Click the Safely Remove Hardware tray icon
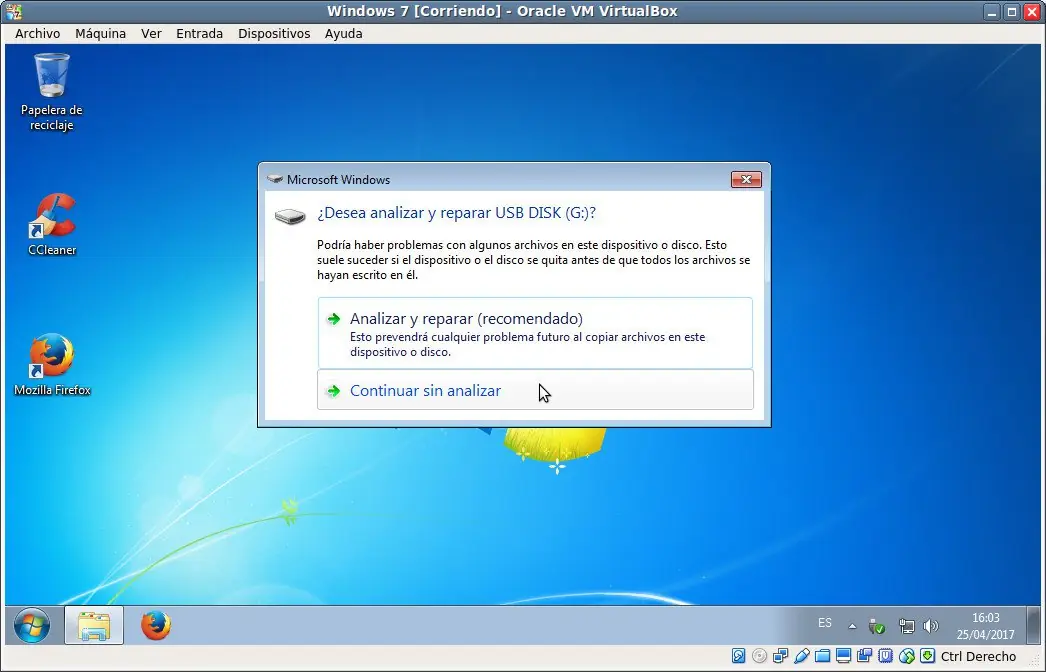The width and height of the screenshot is (1046, 672). point(877,626)
